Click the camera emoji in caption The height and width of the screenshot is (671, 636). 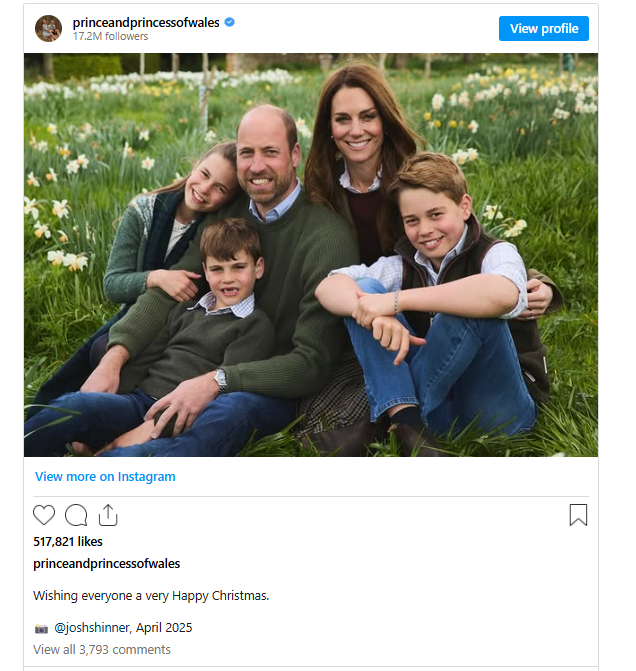(41, 628)
